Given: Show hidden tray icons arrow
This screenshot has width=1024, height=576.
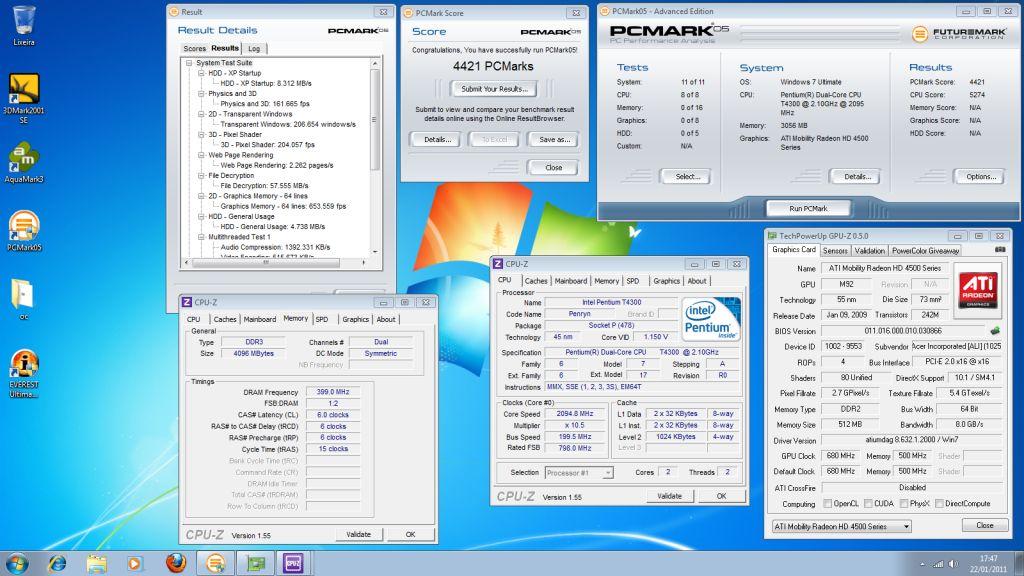Looking at the screenshot, I should pos(922,564).
